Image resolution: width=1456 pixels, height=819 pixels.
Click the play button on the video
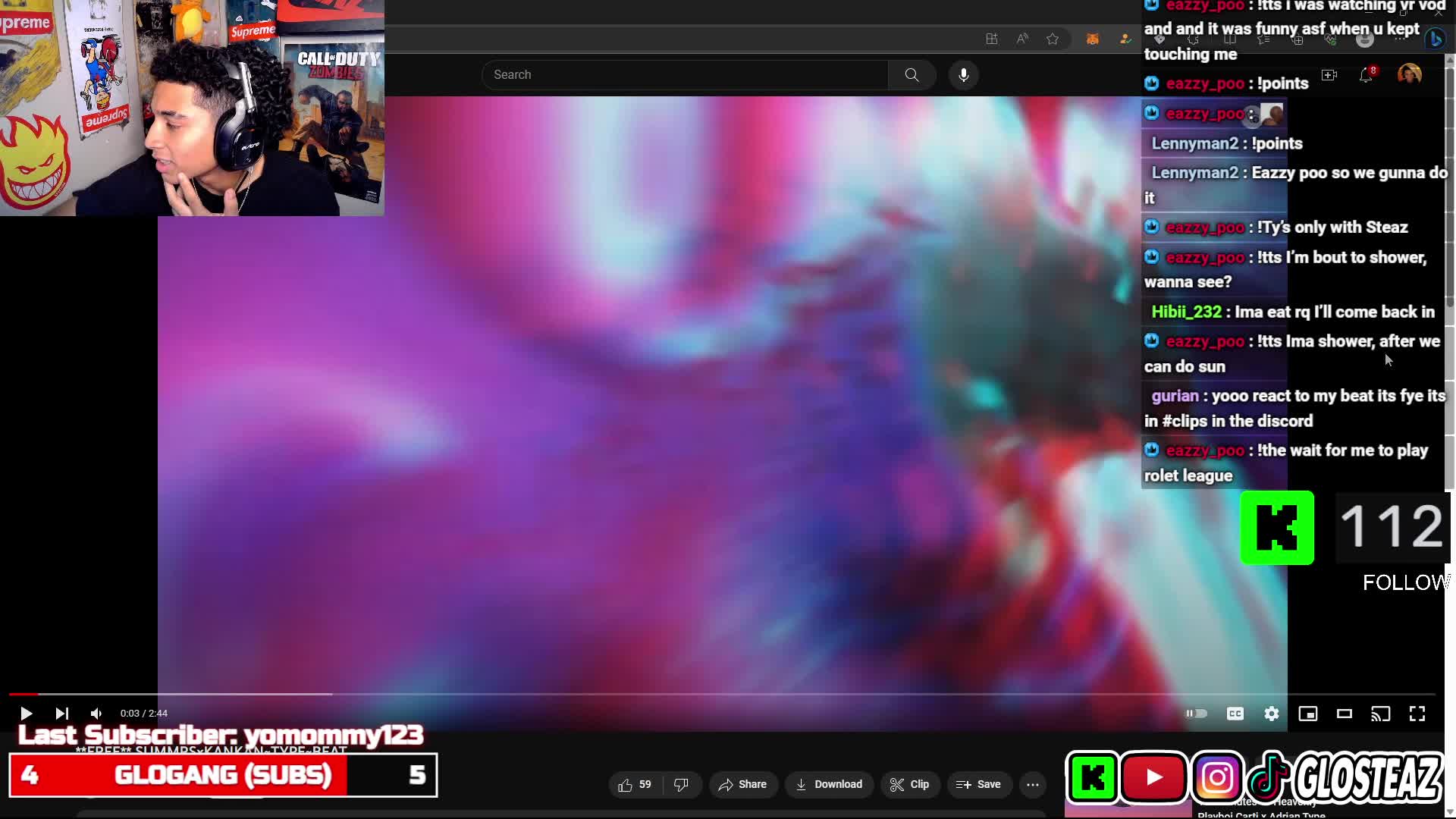tap(26, 714)
